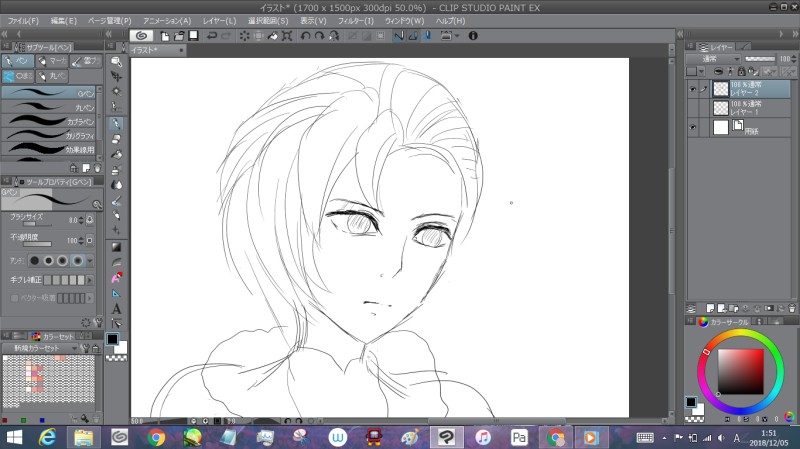Click the main black drawing color swatch

[112, 339]
